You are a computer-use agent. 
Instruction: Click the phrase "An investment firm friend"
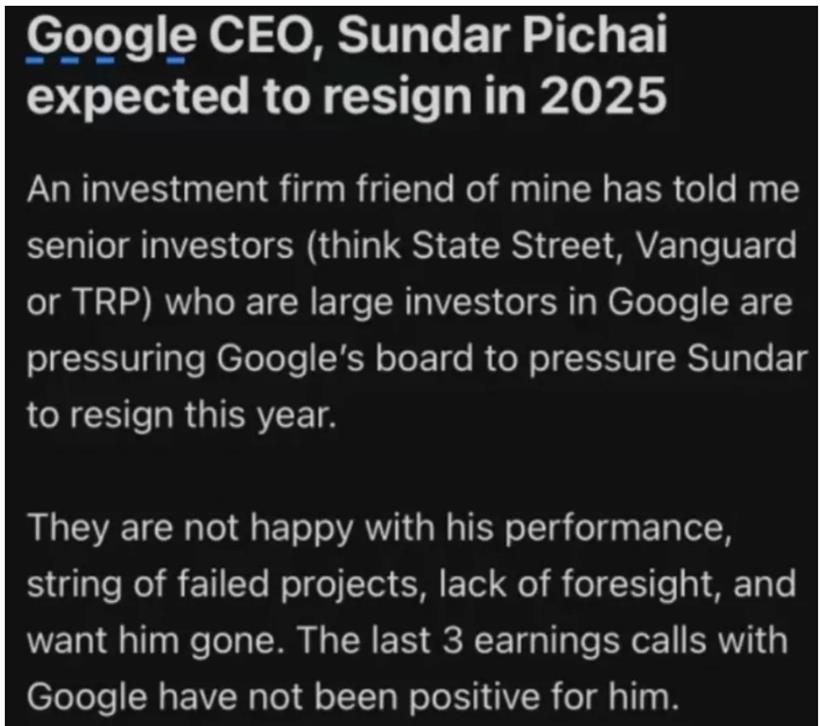tap(242, 188)
